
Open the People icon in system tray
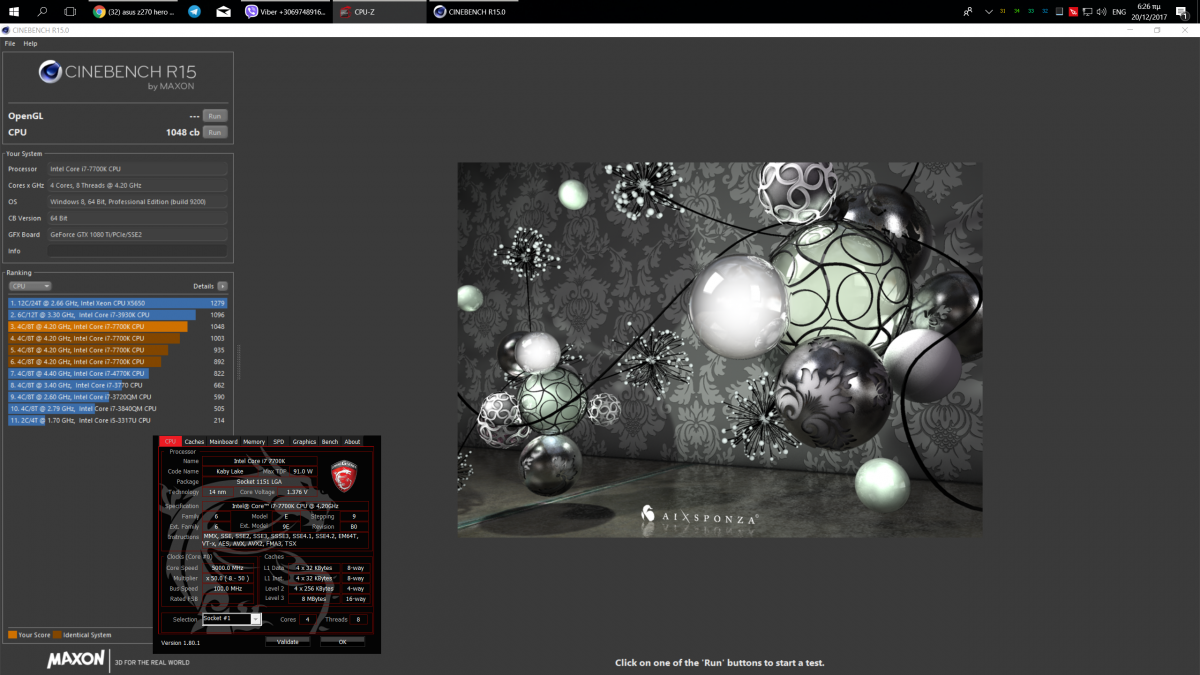pos(967,12)
